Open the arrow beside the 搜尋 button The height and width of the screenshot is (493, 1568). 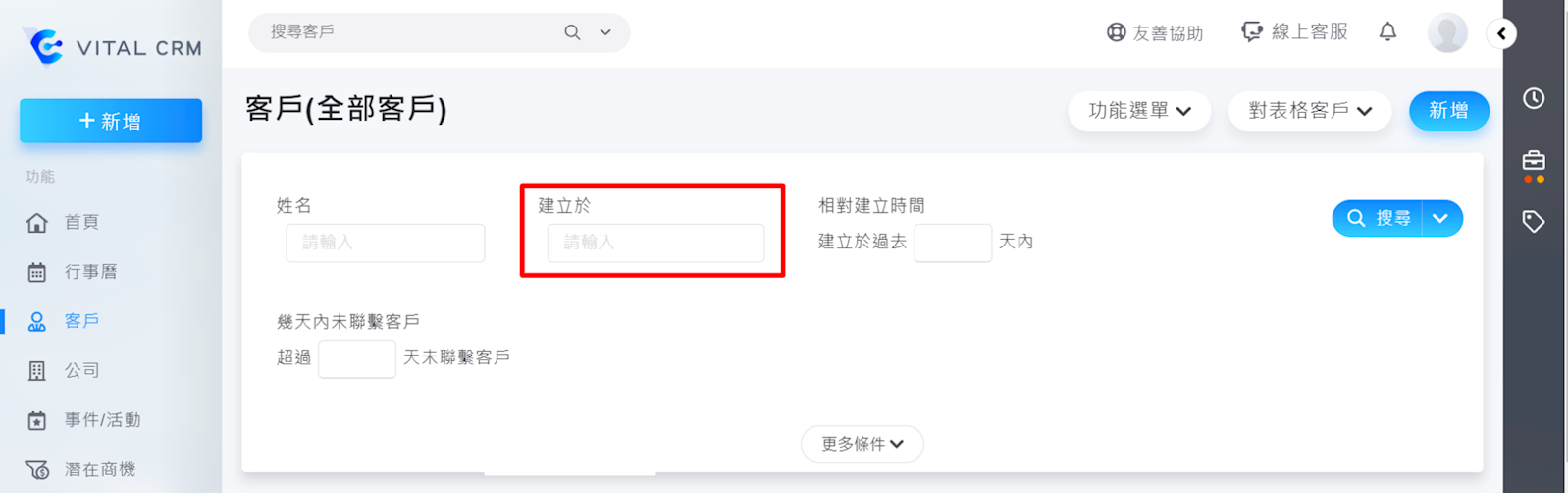point(1440,218)
